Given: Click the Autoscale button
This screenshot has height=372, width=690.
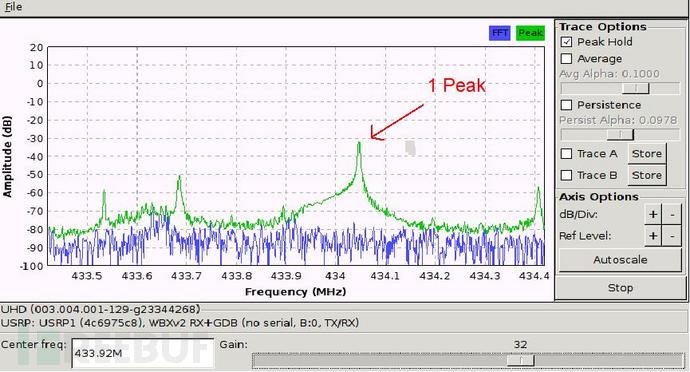Looking at the screenshot, I should 620,260.
